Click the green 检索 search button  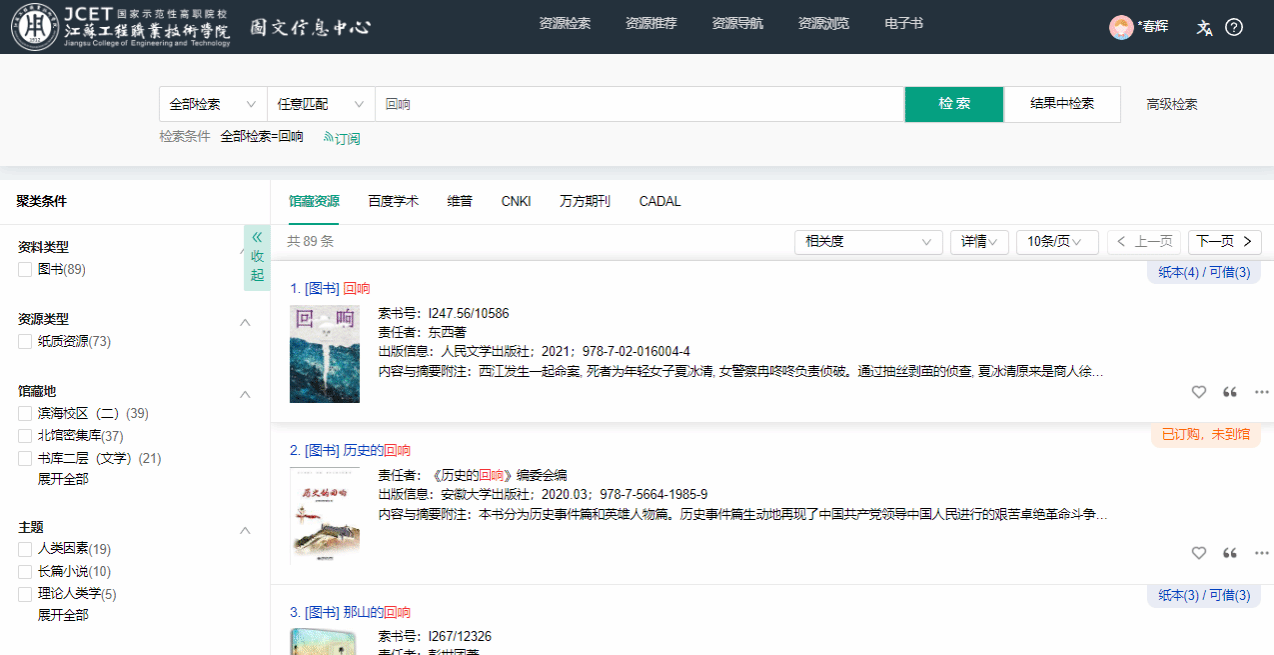pos(954,104)
